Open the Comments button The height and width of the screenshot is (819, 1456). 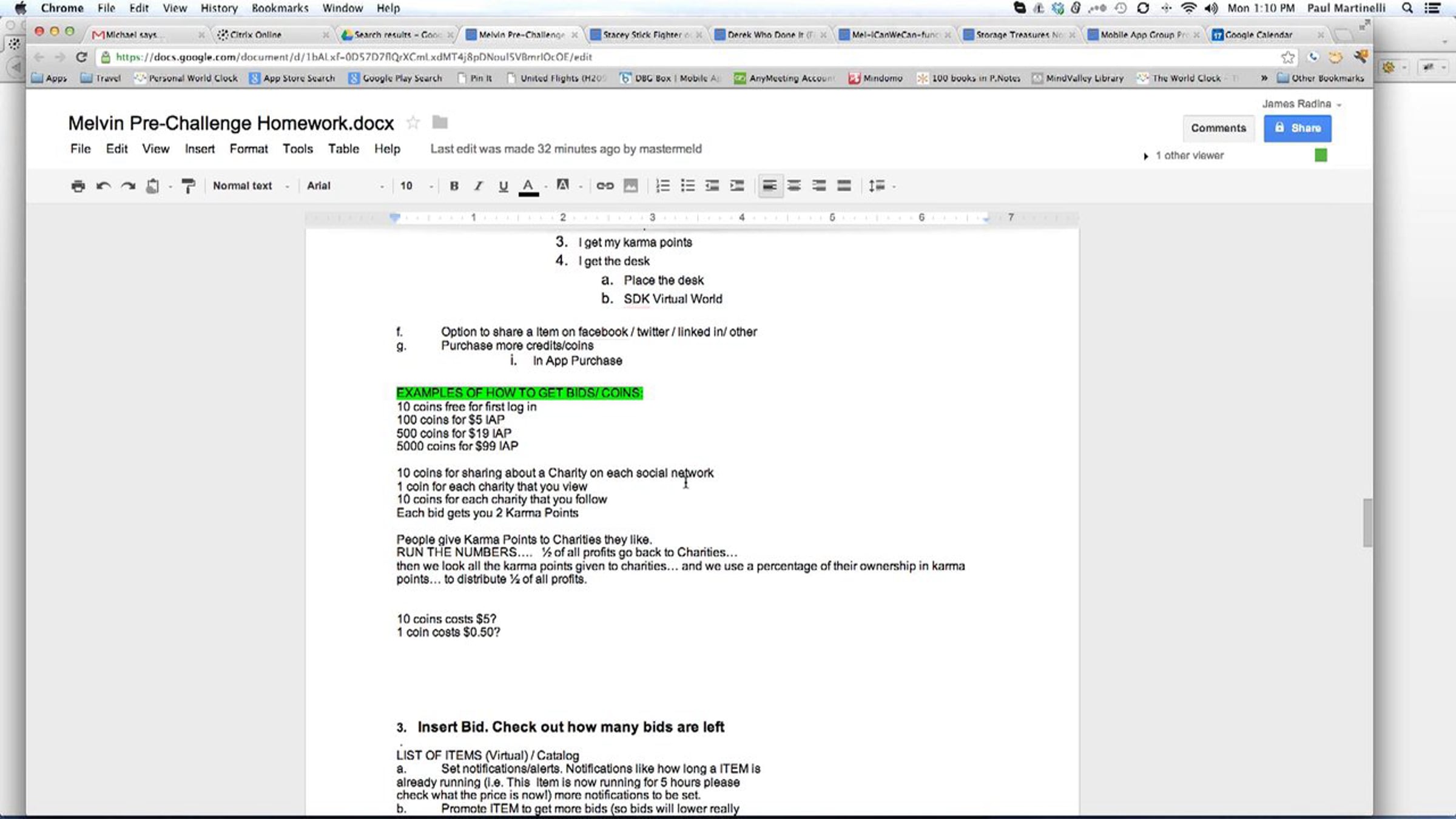click(x=1218, y=128)
